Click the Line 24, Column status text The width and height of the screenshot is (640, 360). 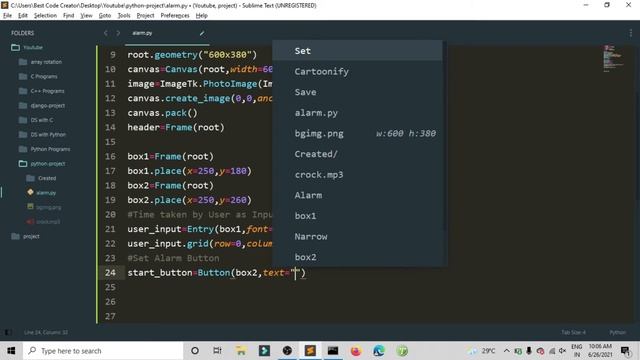click(x=46, y=332)
